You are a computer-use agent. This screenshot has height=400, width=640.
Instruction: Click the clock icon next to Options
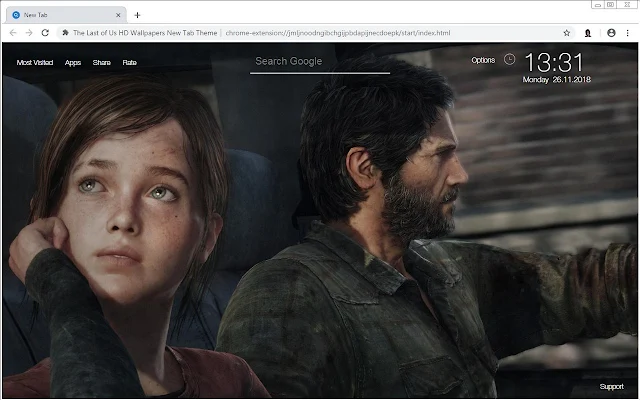[509, 60]
